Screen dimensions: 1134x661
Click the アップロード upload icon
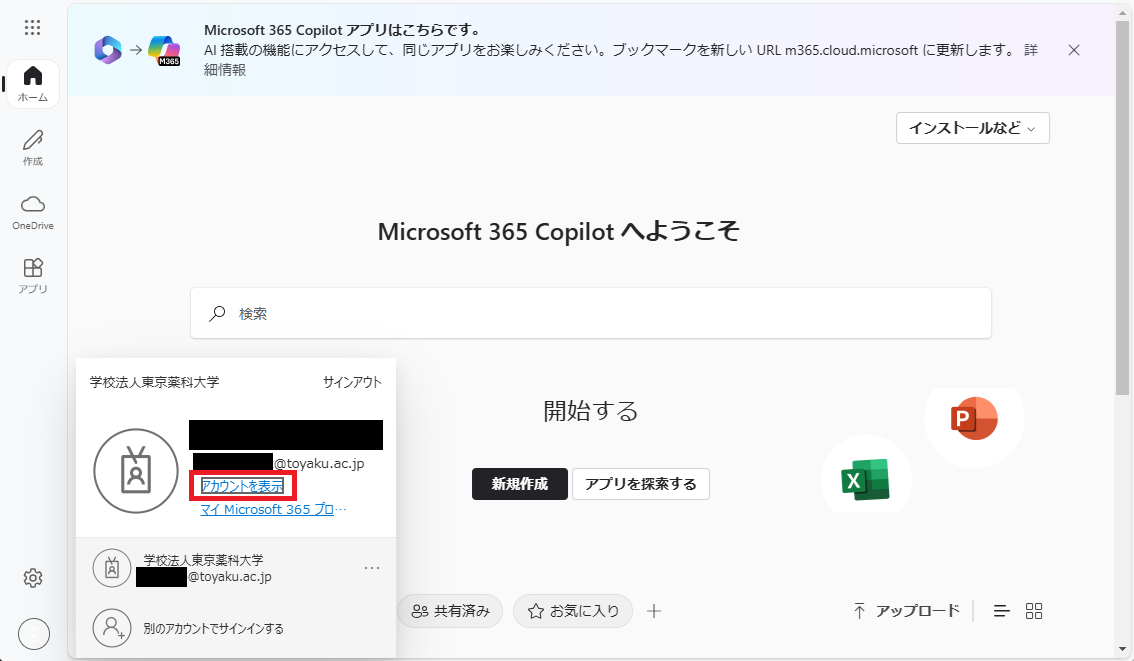pos(859,610)
